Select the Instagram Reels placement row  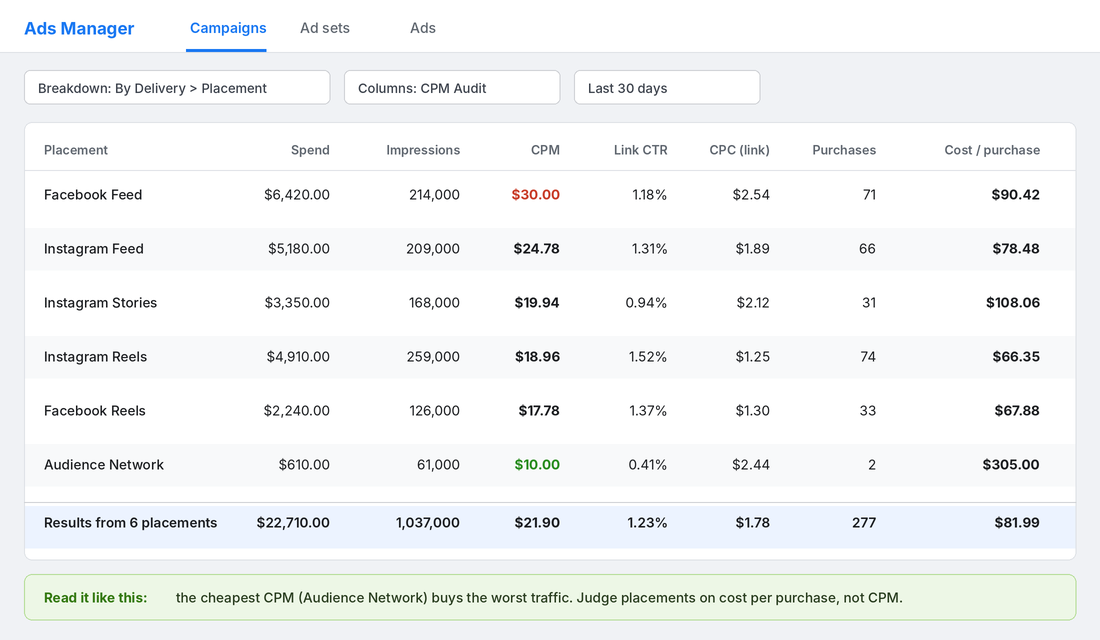point(550,357)
